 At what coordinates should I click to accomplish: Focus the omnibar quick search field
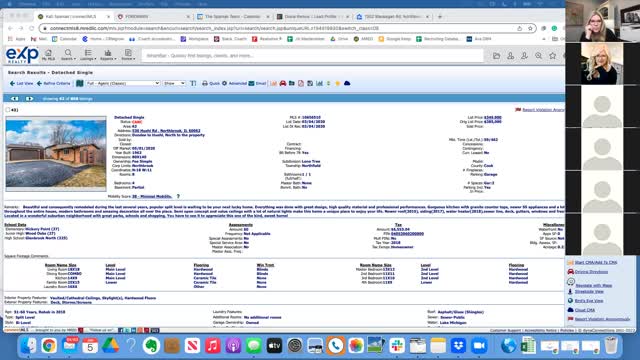point(312,56)
